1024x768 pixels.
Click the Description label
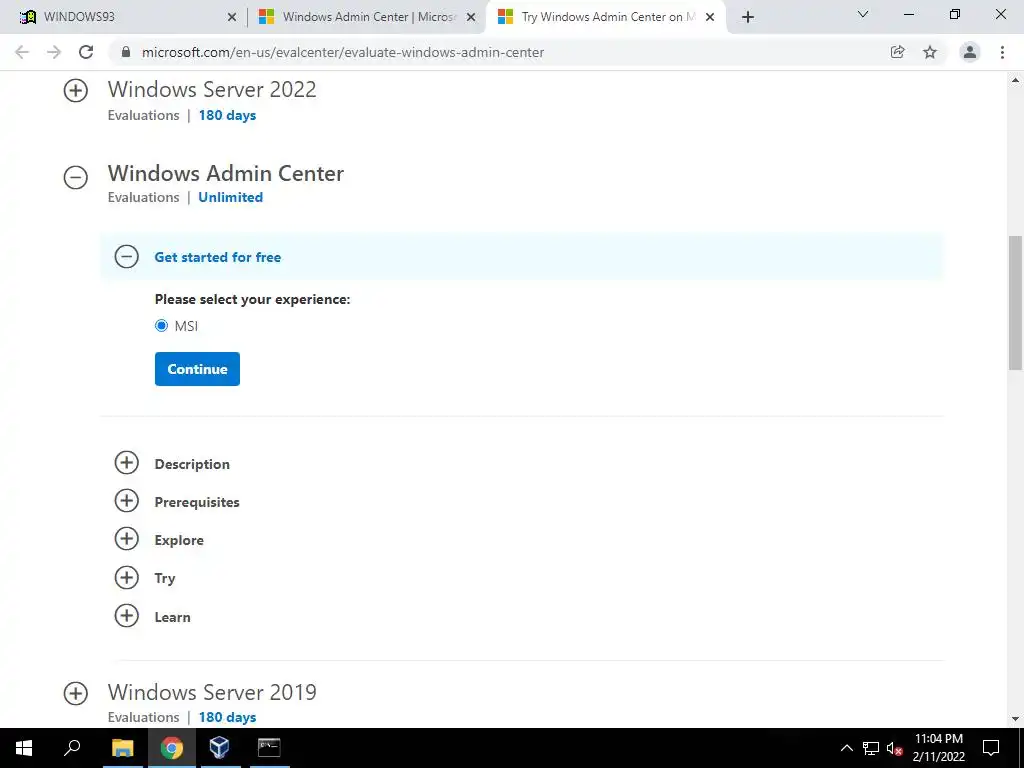192,464
